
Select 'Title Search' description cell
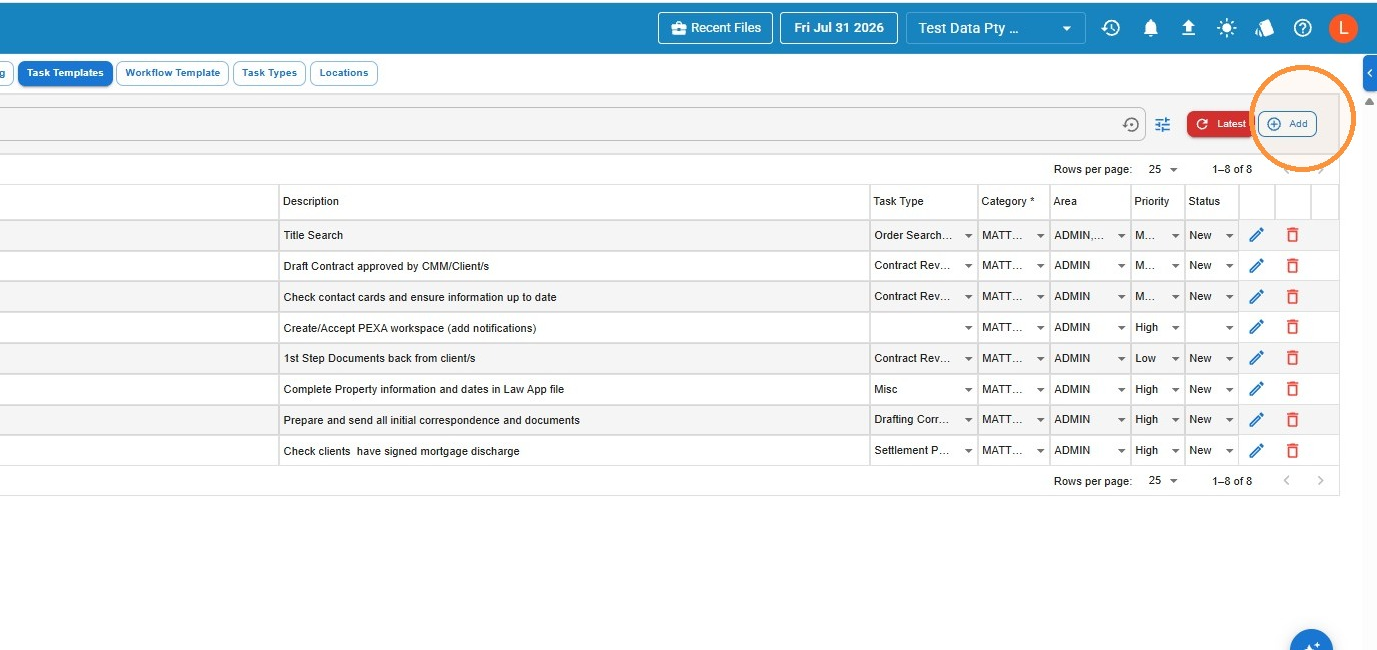[575, 235]
